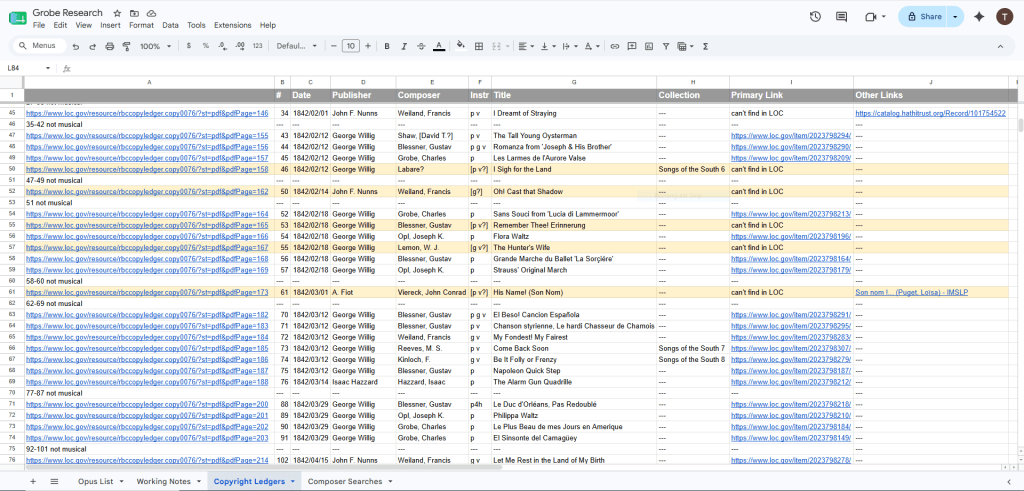Open the Insert menu
The width and height of the screenshot is (1024, 491).
pos(110,25)
